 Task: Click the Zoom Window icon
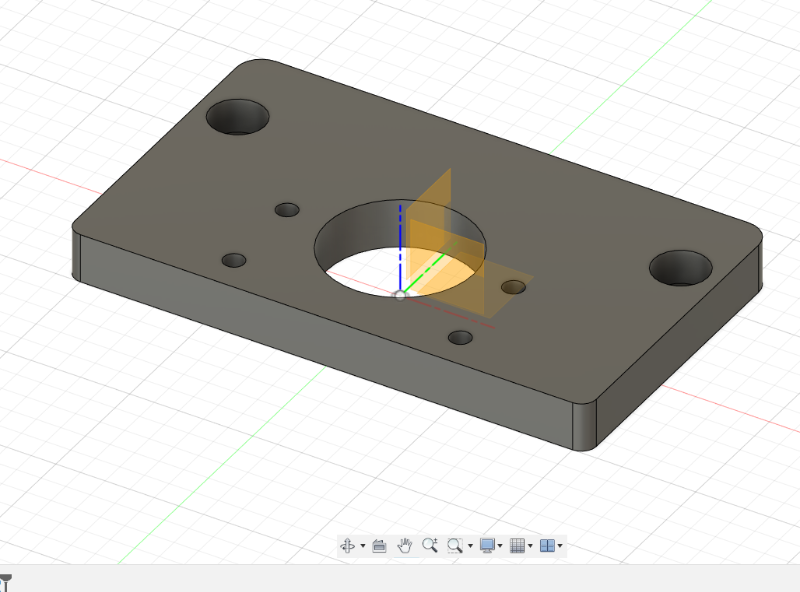[x=455, y=545]
